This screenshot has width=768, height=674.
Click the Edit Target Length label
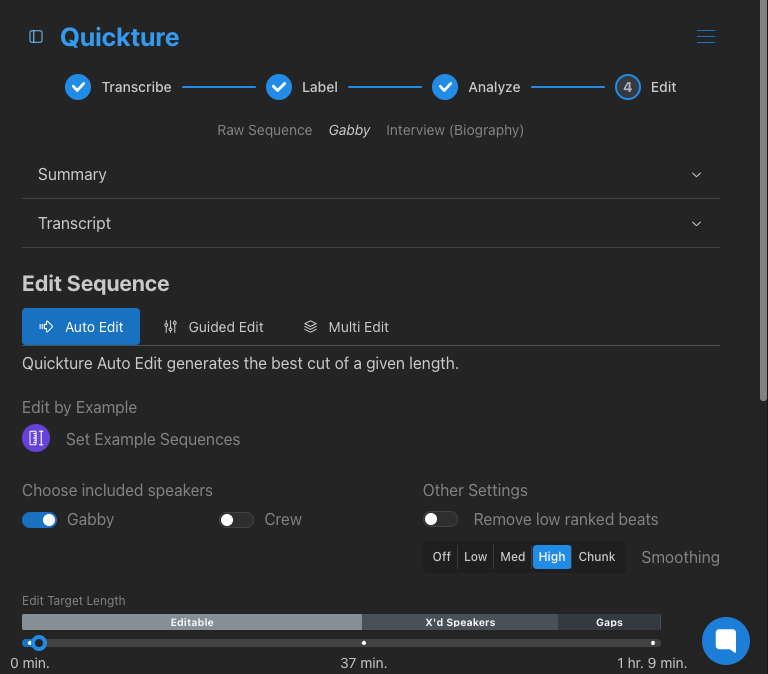(73, 601)
